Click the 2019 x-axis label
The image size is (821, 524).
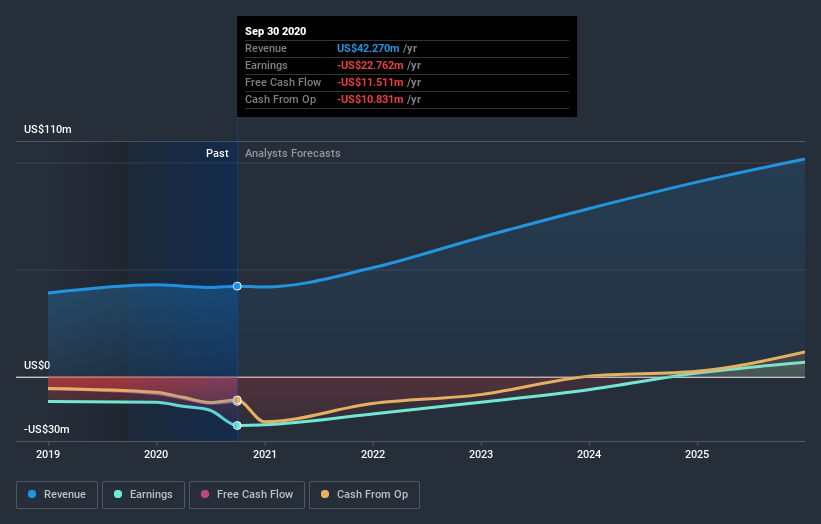click(x=48, y=454)
